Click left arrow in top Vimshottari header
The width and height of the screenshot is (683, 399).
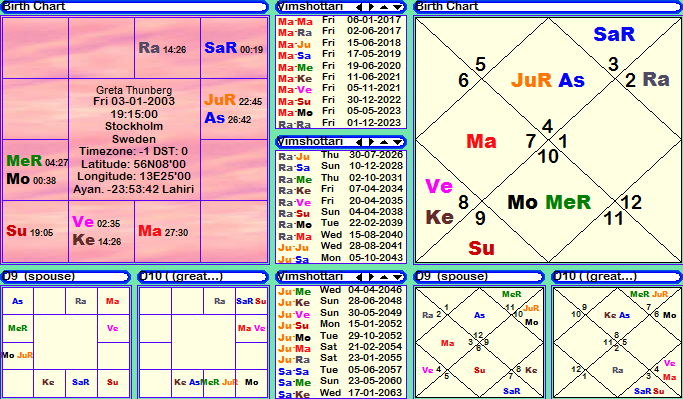tap(358, 7)
